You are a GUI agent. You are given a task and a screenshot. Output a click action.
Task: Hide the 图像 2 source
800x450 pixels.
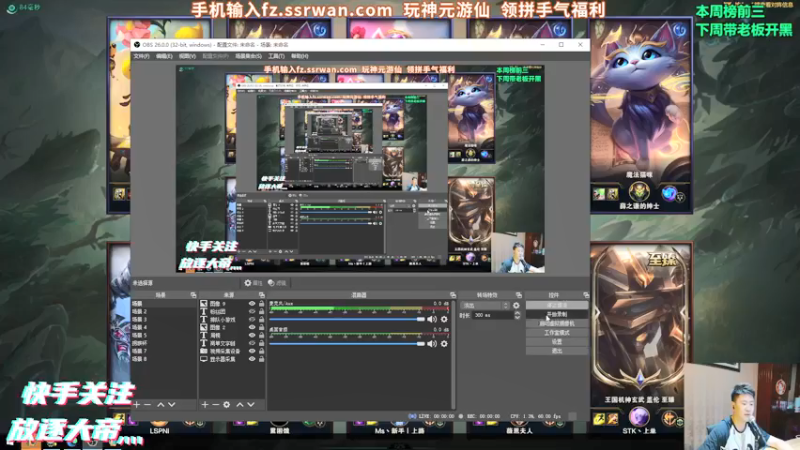pos(252,327)
